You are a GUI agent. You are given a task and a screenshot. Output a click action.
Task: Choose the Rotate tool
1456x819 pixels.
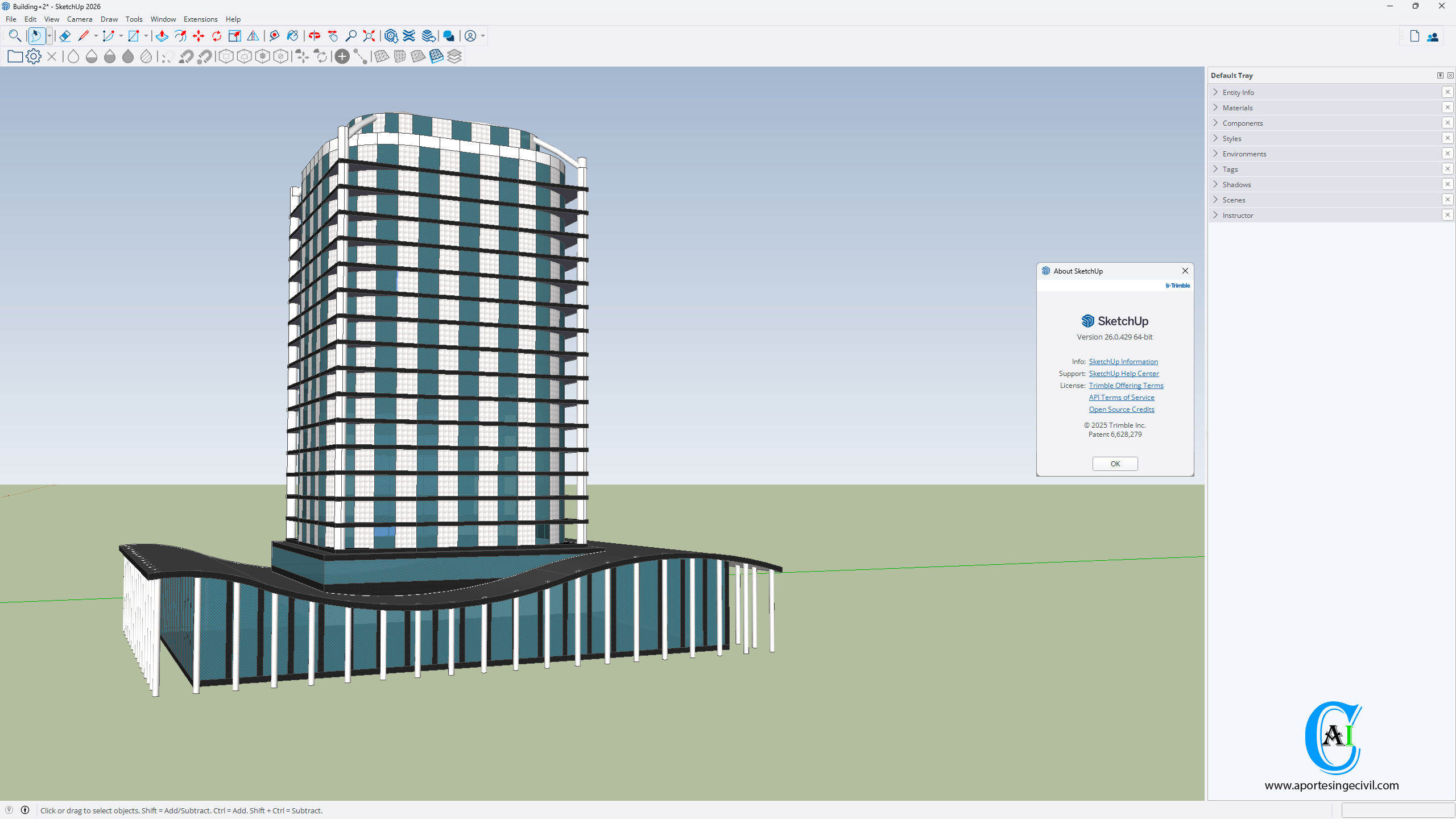click(217, 36)
